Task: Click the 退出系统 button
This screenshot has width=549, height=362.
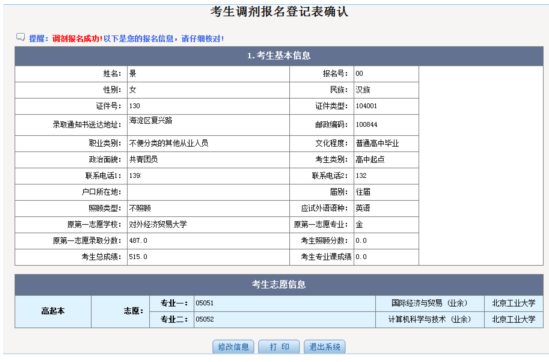Action: pyautogui.click(x=325, y=347)
